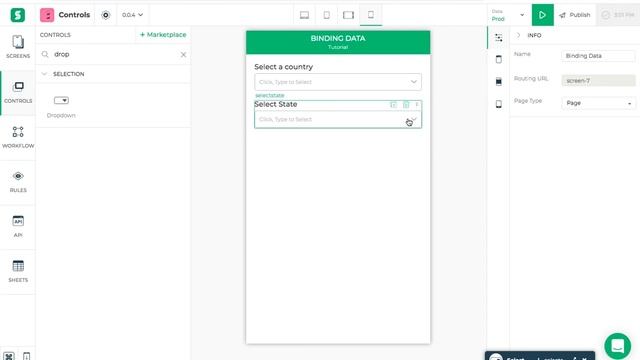This screenshot has width=640, height=360.
Task: Delete the selected Select State control
Action: pyautogui.click(x=406, y=105)
